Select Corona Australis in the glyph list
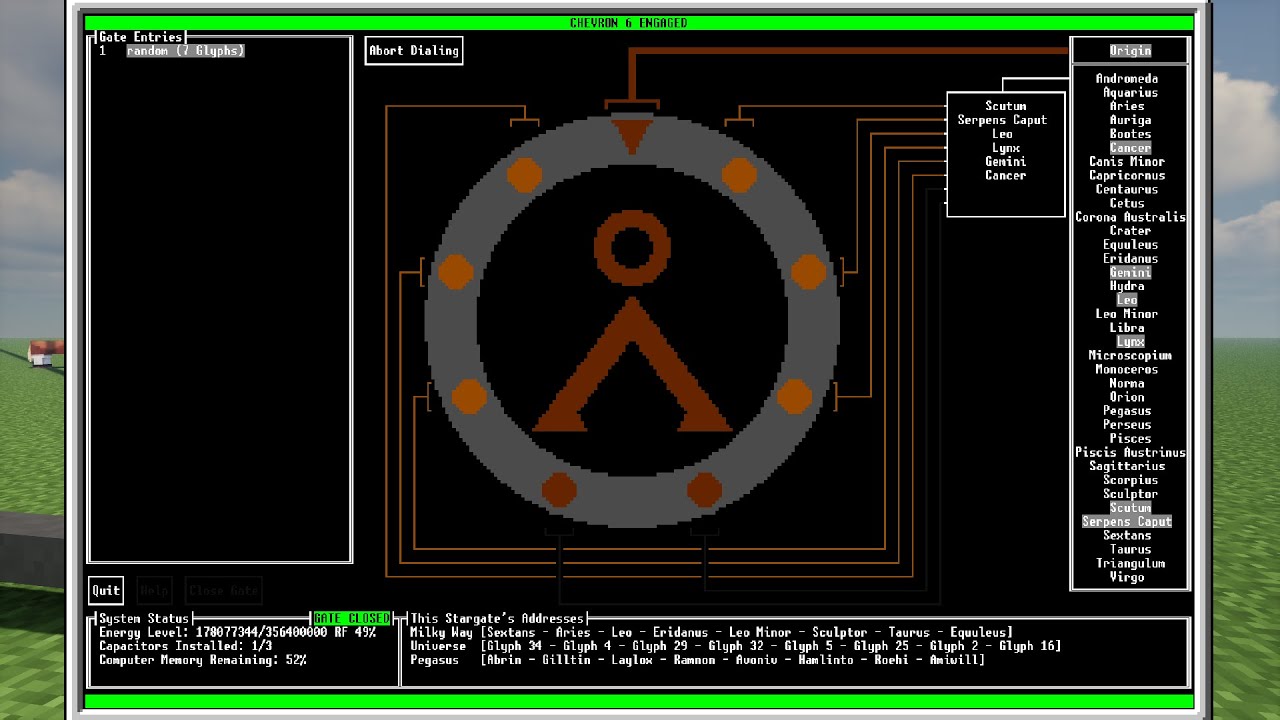Image resolution: width=1280 pixels, height=720 pixels. [x=1130, y=217]
